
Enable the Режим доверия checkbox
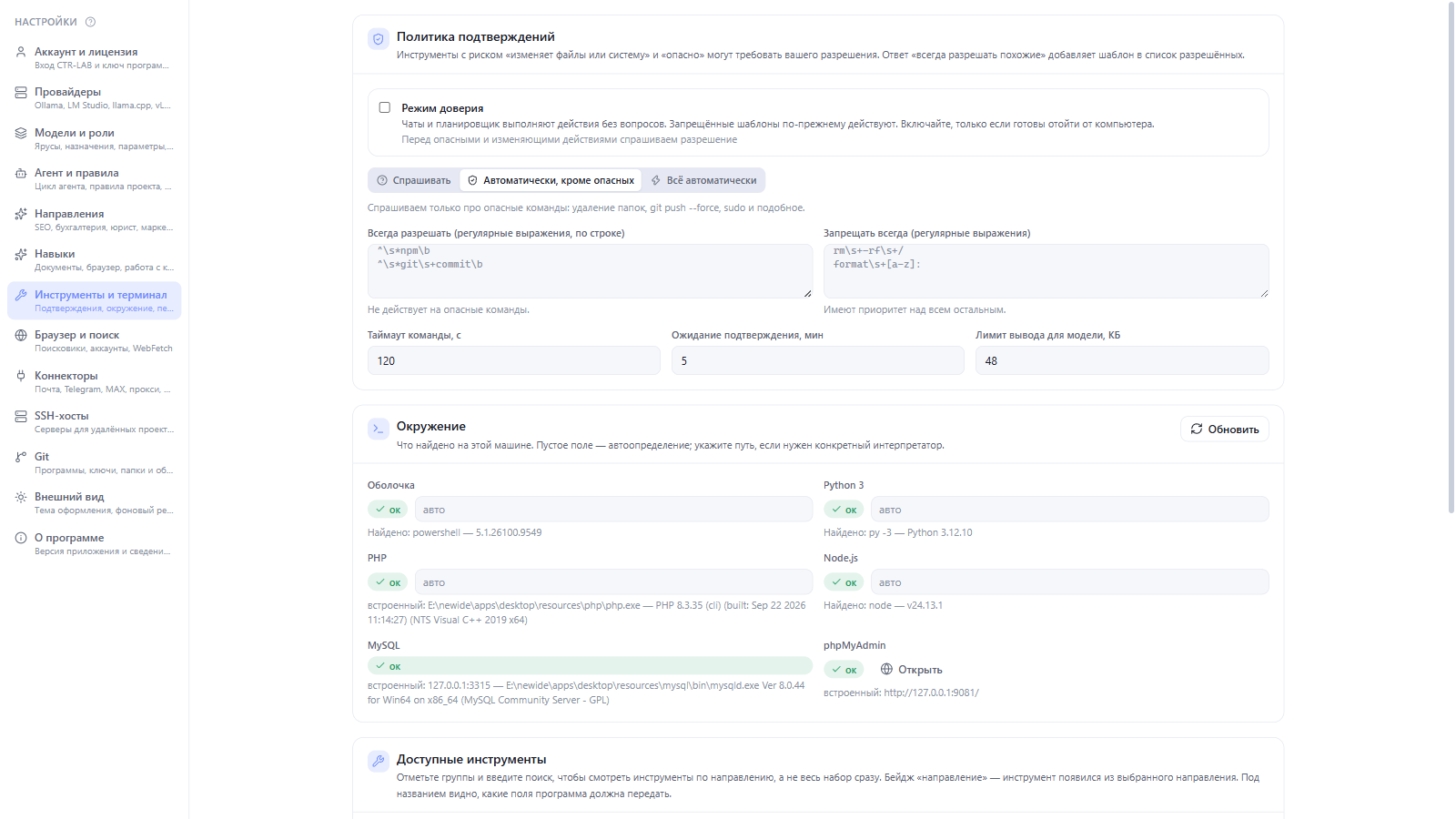[385, 107]
